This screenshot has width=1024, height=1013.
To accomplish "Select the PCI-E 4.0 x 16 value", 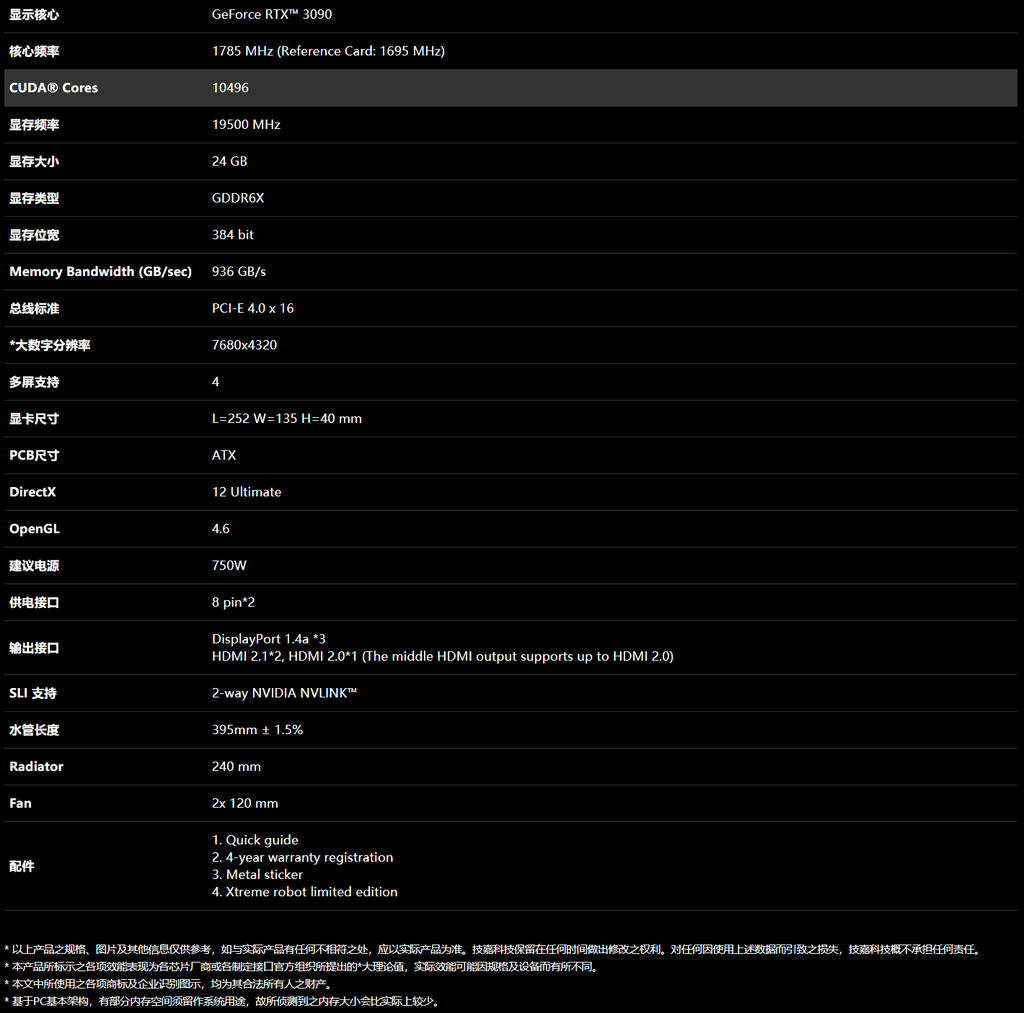I will [x=253, y=308].
